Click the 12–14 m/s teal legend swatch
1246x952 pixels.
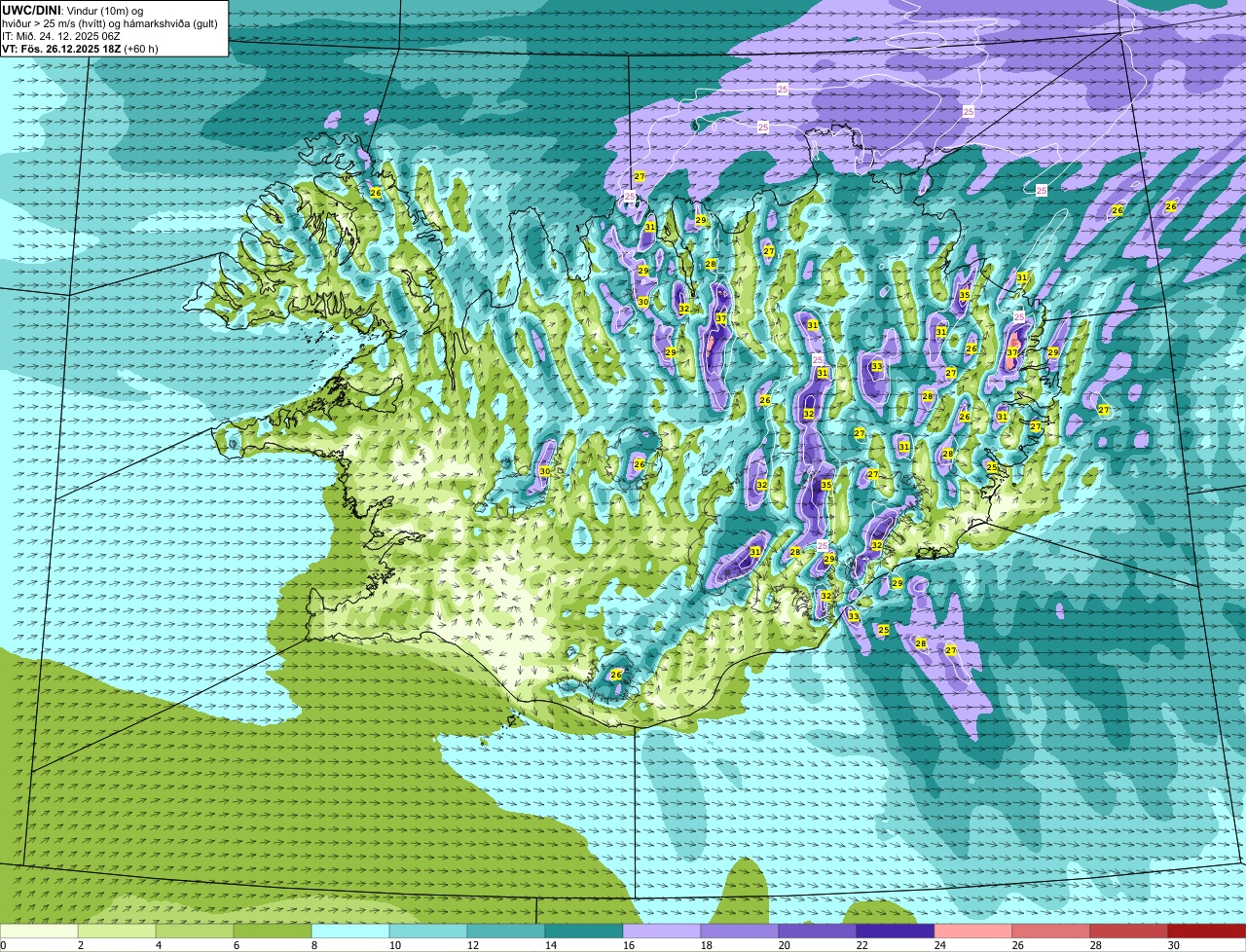pos(506,932)
